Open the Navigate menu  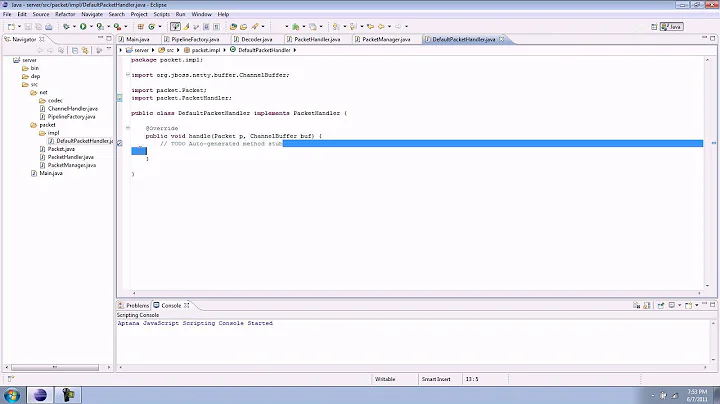(x=91, y=14)
